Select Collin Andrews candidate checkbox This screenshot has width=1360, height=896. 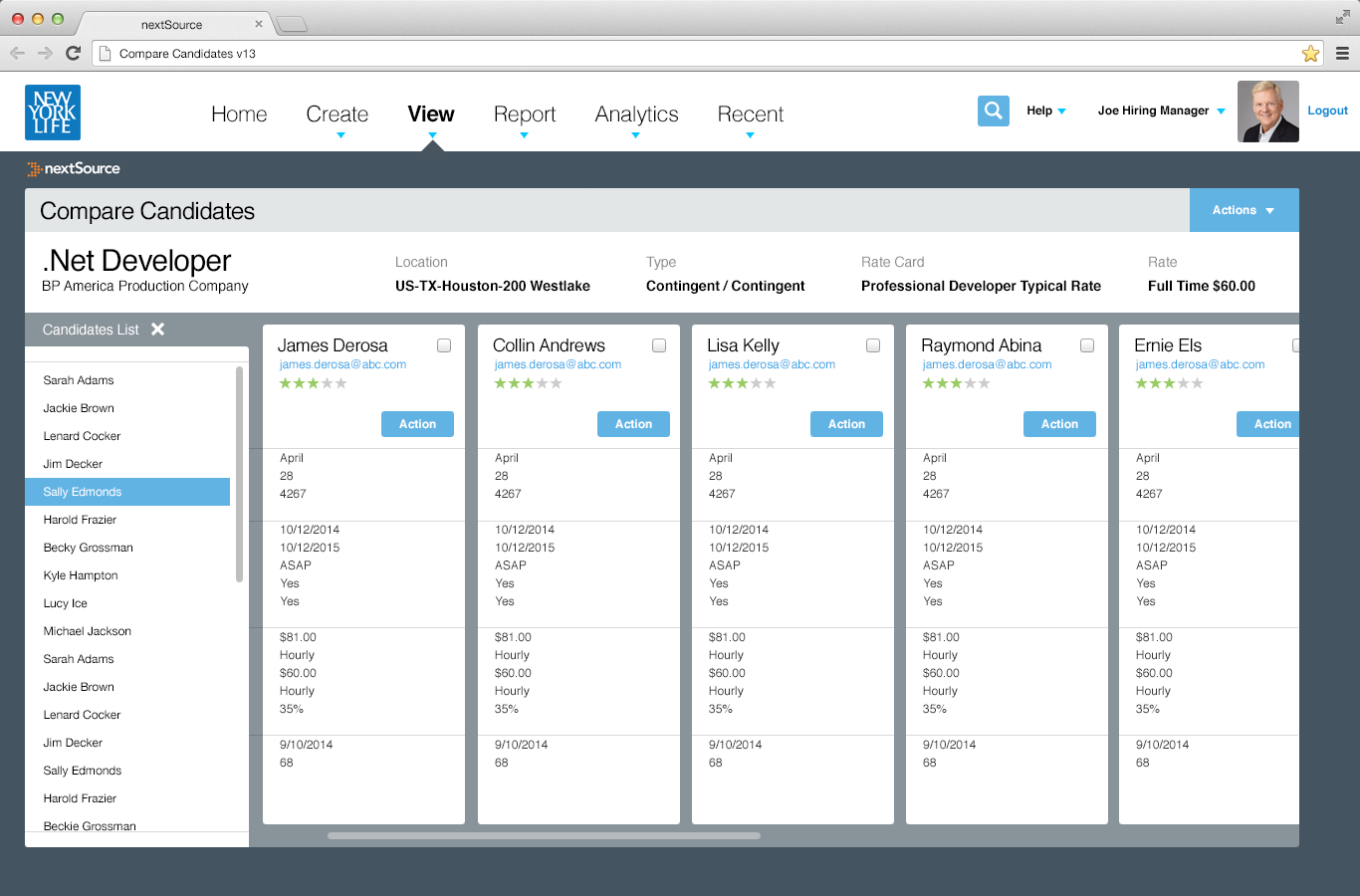coord(659,345)
